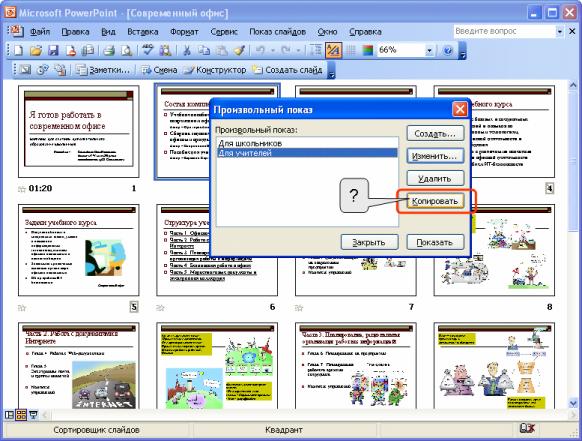Open speaker notes with the Заметки button
Screen dimensions: 582x441
point(103,70)
